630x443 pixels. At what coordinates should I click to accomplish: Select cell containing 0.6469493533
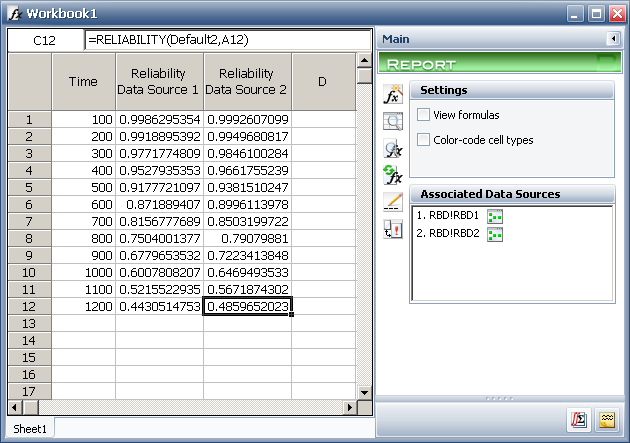click(248, 272)
